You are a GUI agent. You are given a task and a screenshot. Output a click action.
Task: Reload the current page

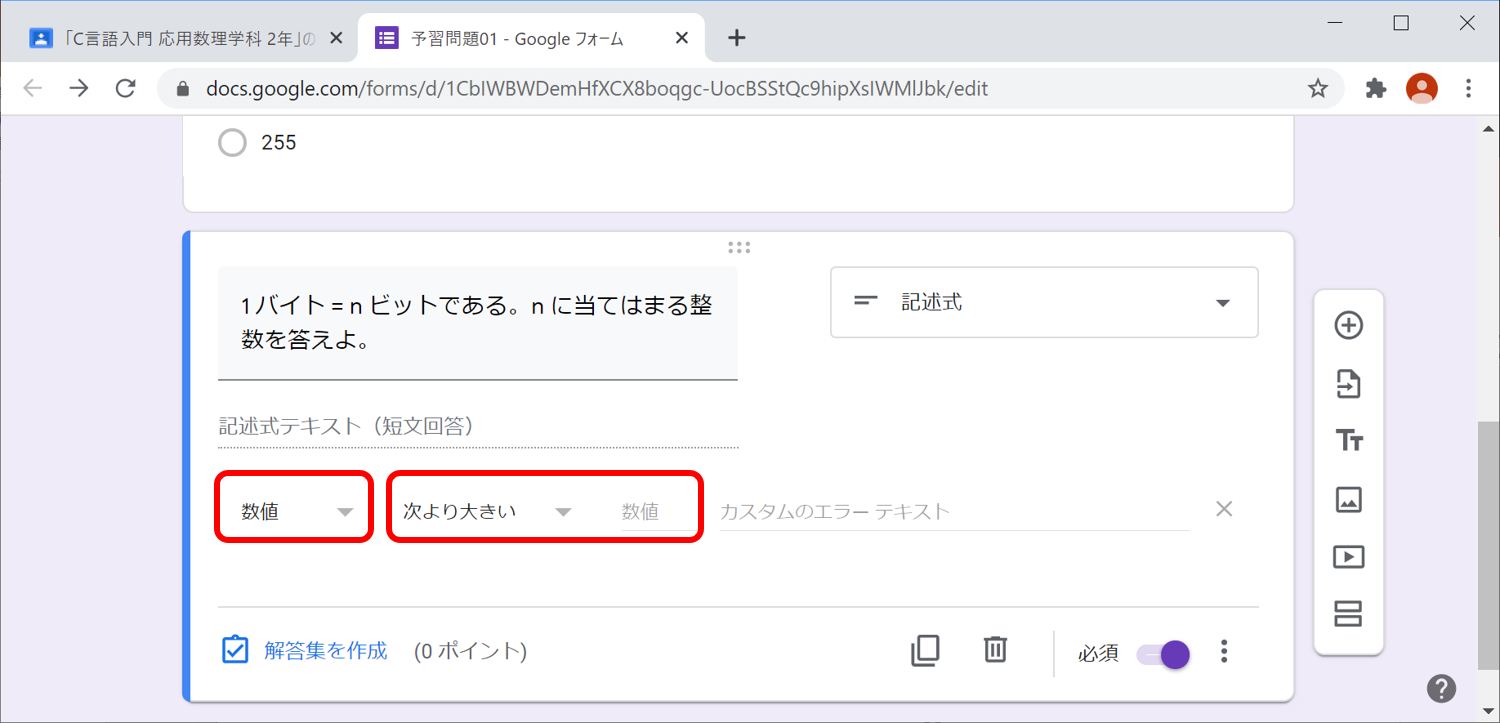[x=125, y=88]
